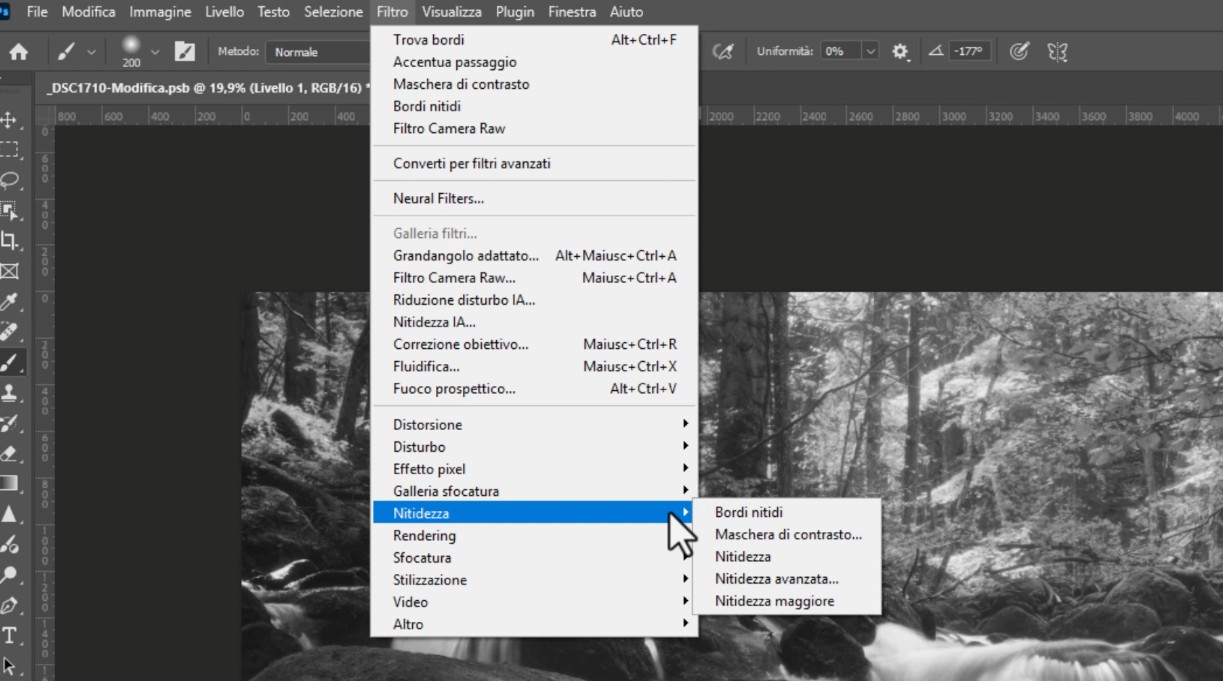Choose Nitidezza avanzata from submenu

(776, 579)
